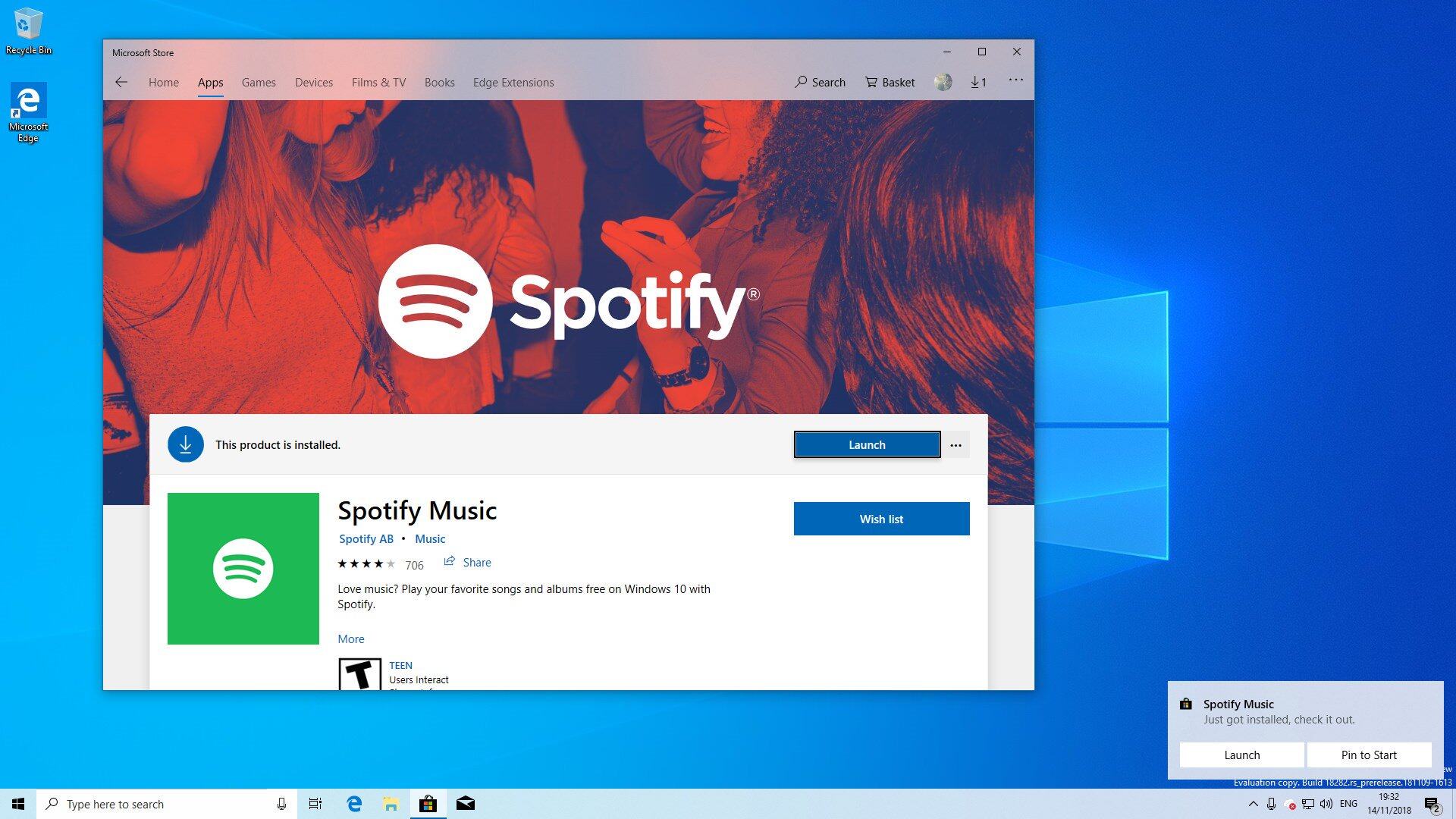This screenshot has width=1456, height=819.
Task: Click the tray microphone icon
Action: (x=1272, y=804)
